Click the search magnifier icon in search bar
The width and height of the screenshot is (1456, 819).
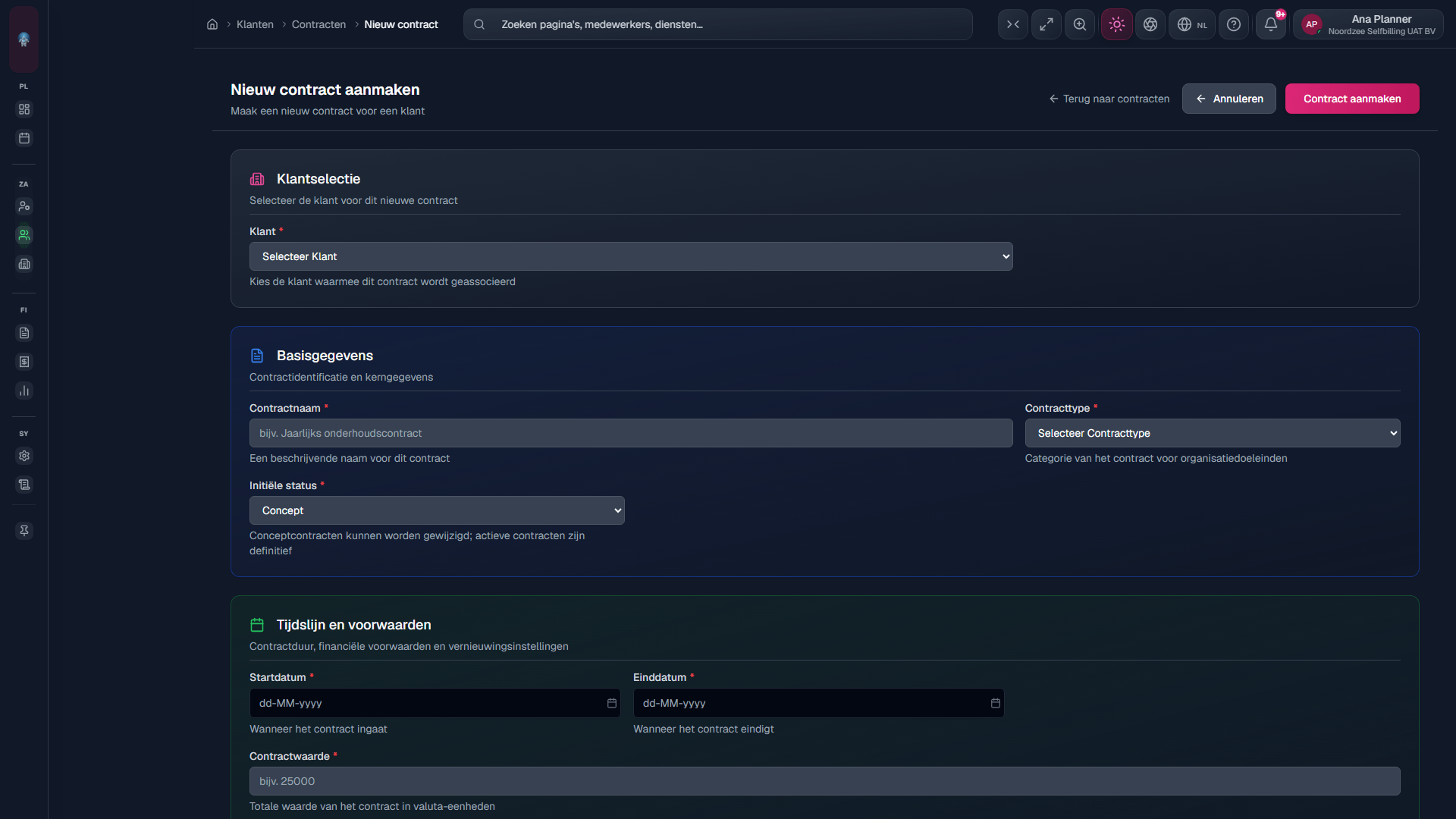click(479, 24)
